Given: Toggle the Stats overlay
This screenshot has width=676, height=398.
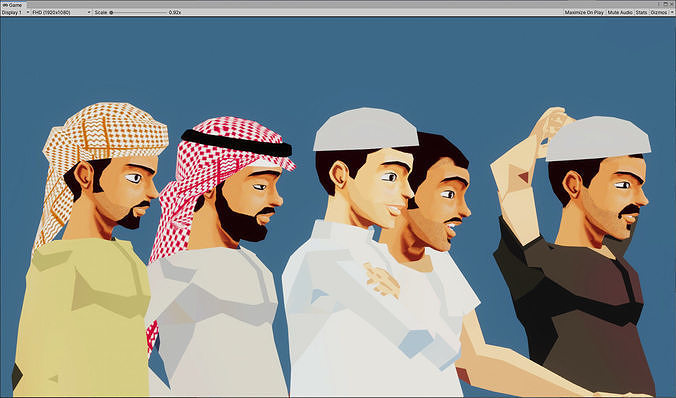Looking at the screenshot, I should (x=641, y=13).
